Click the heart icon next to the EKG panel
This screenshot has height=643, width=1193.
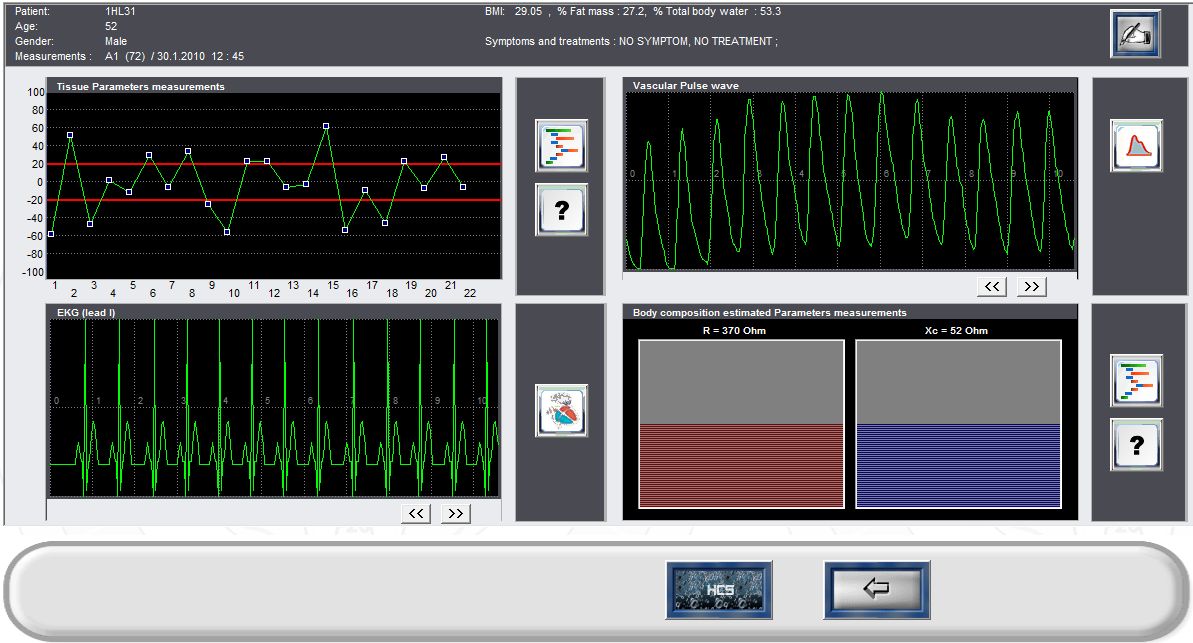click(x=561, y=410)
